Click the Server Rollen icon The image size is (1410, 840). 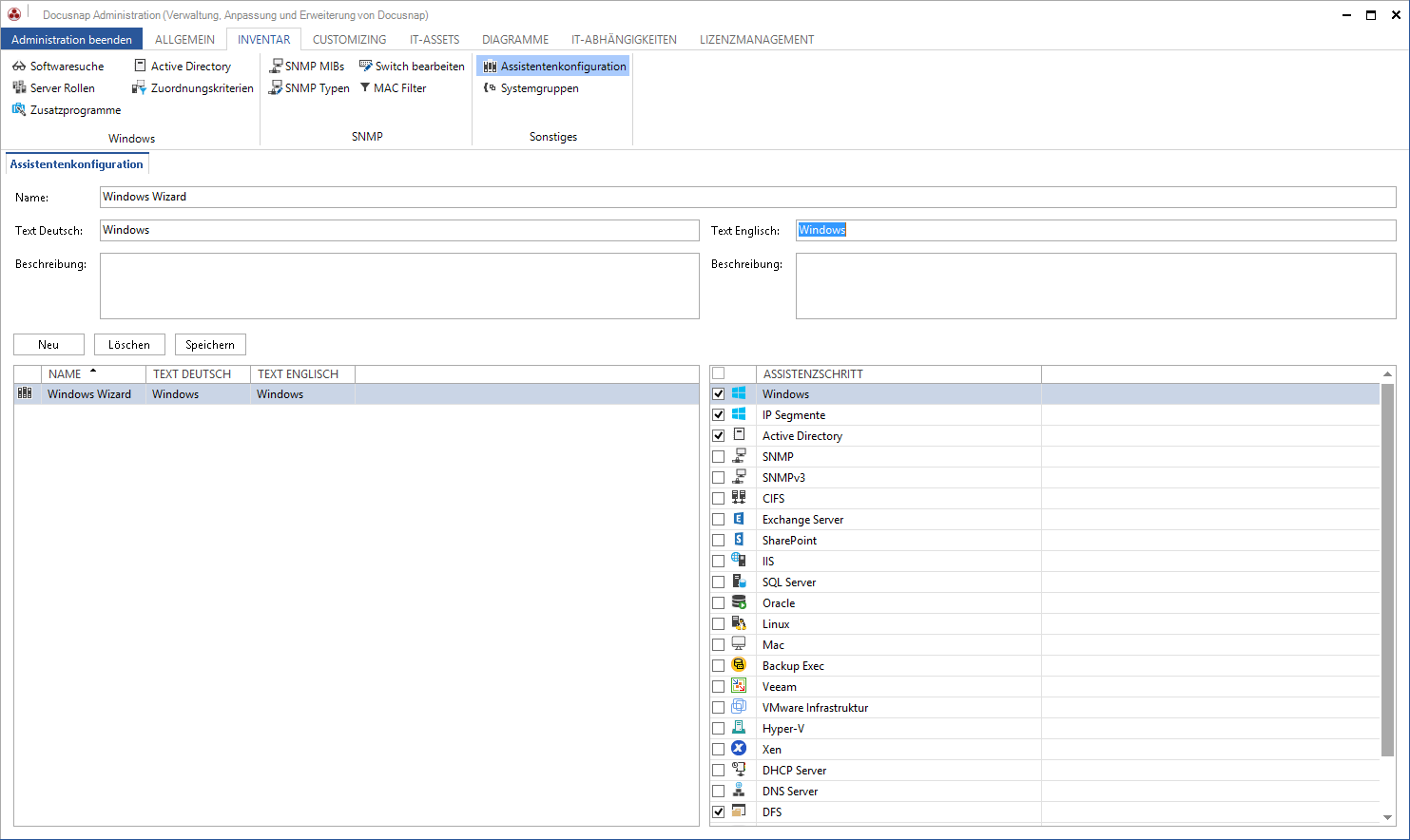[19, 87]
